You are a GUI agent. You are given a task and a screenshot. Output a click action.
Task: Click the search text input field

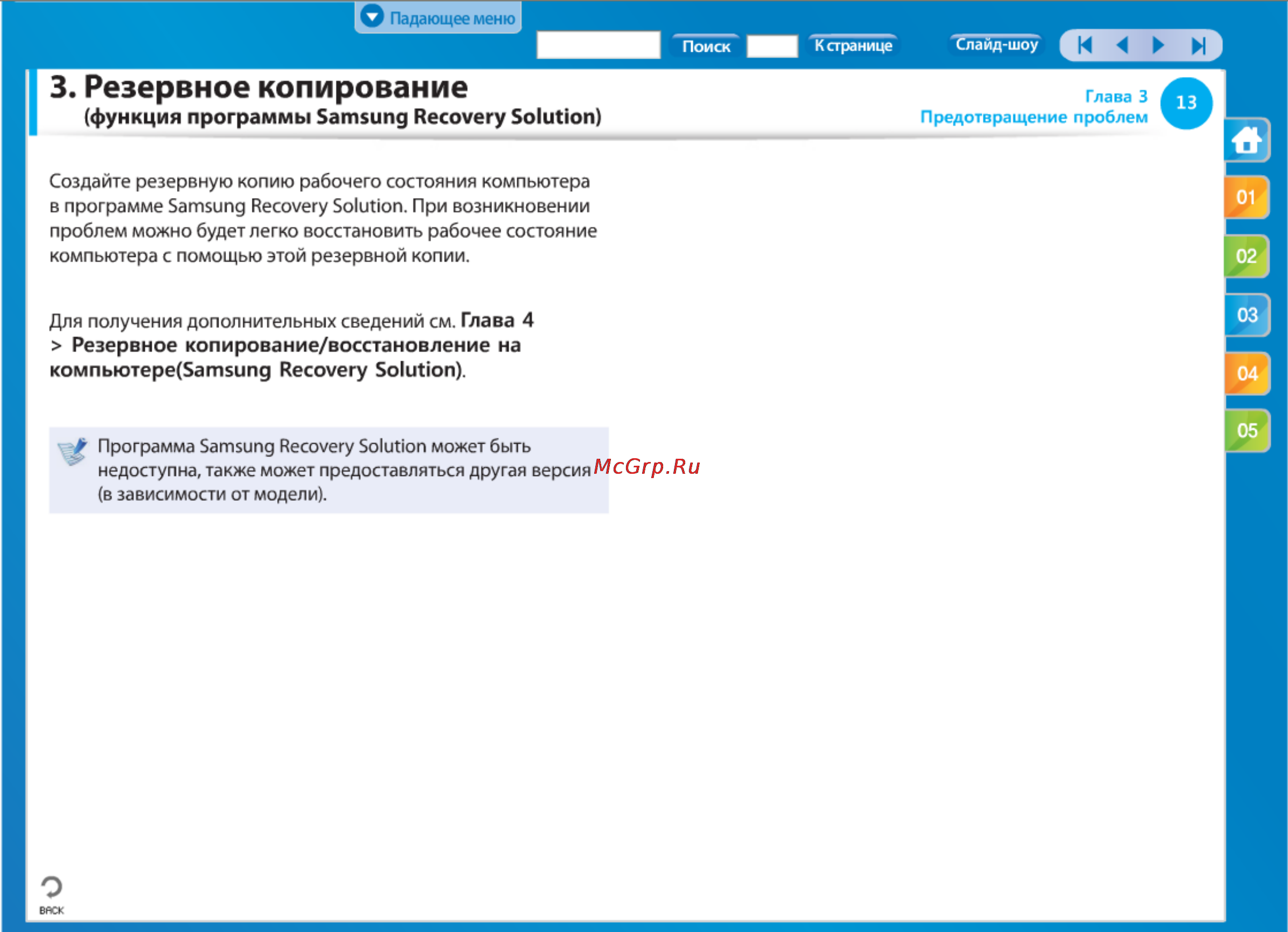pos(599,45)
